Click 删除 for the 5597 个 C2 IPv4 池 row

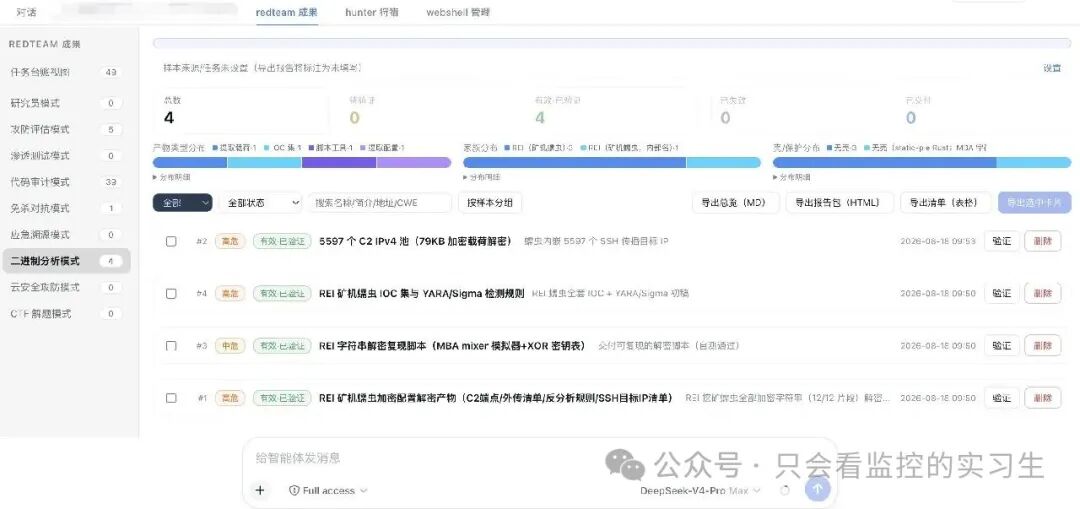pyautogui.click(x=1043, y=241)
